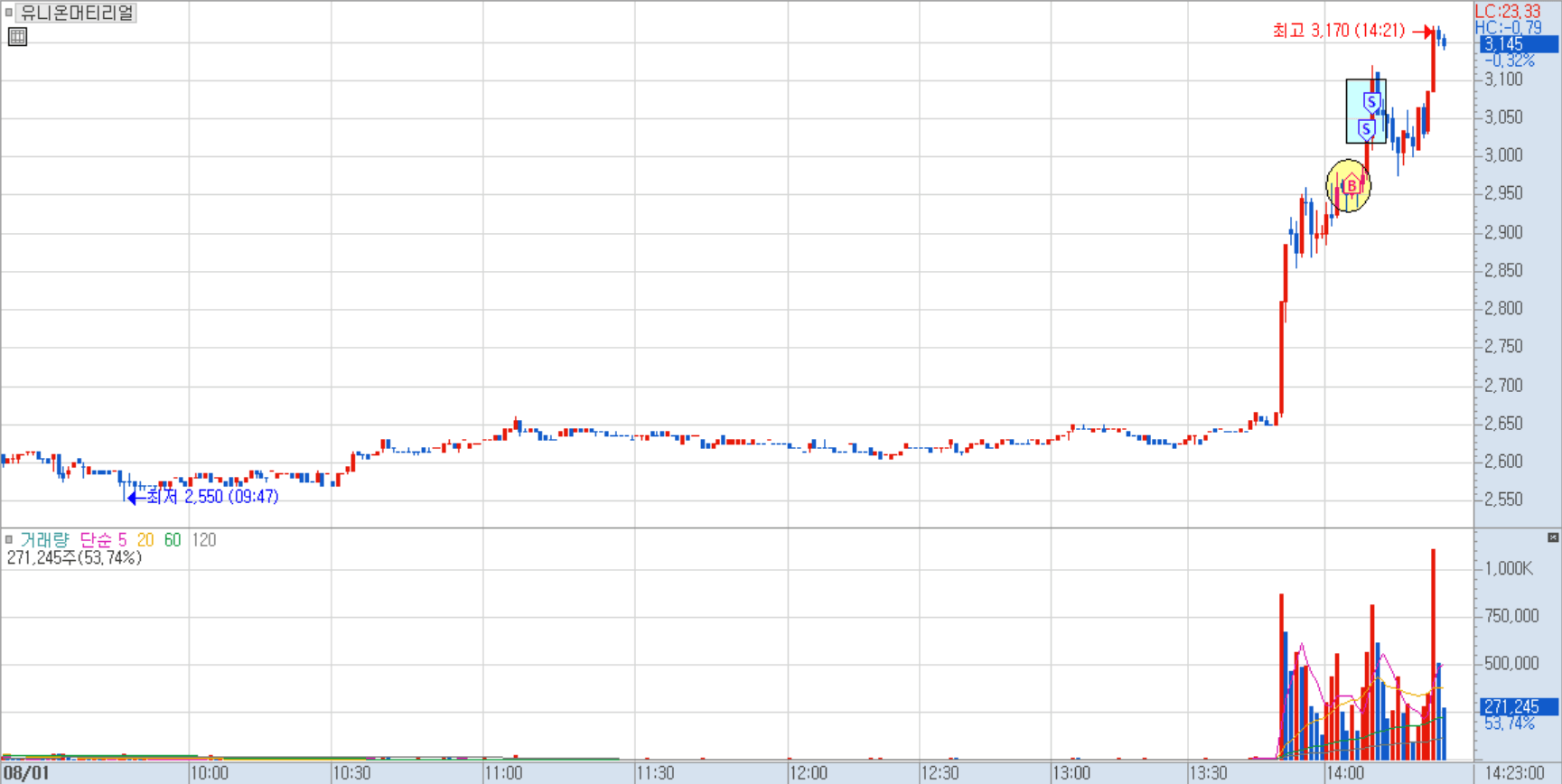
Task: Click the 3,000 price axis label
Action: point(1504,155)
